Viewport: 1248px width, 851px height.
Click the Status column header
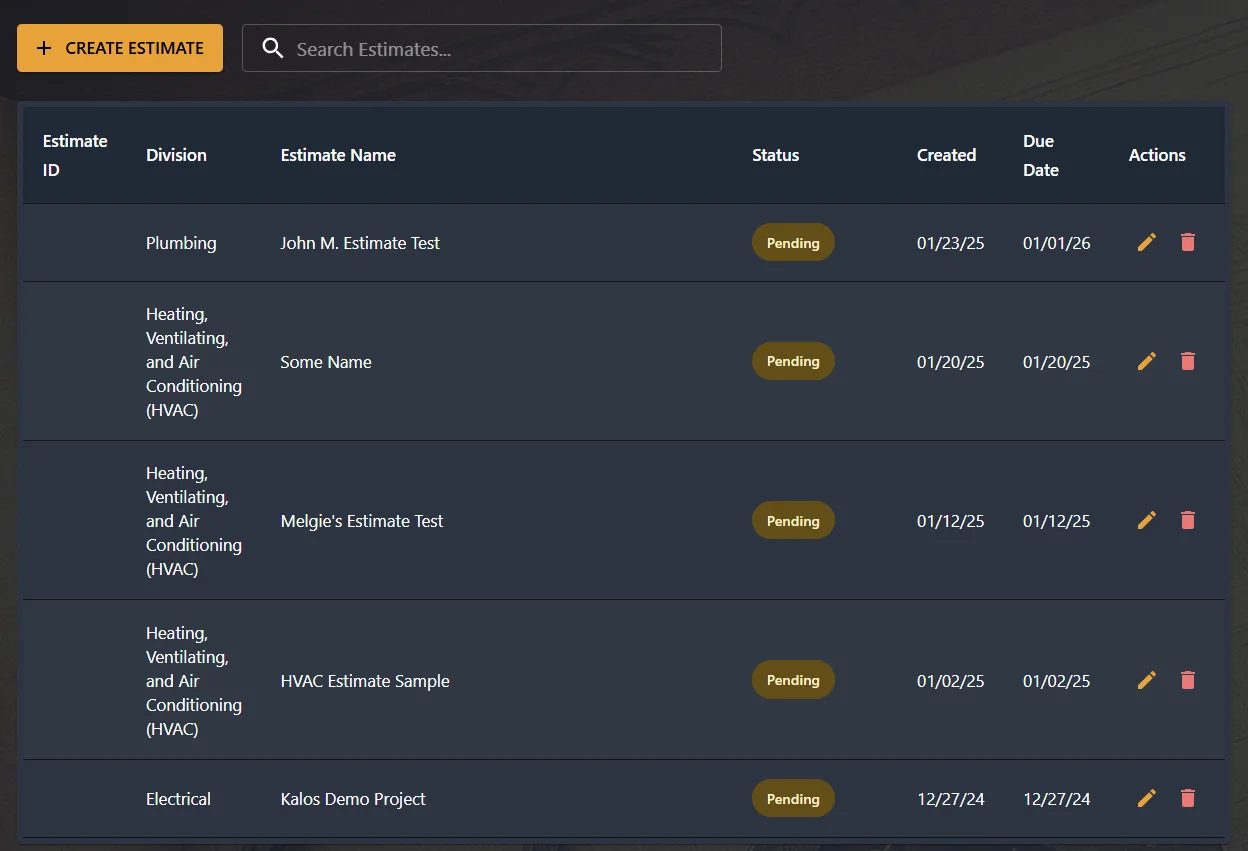(x=775, y=155)
